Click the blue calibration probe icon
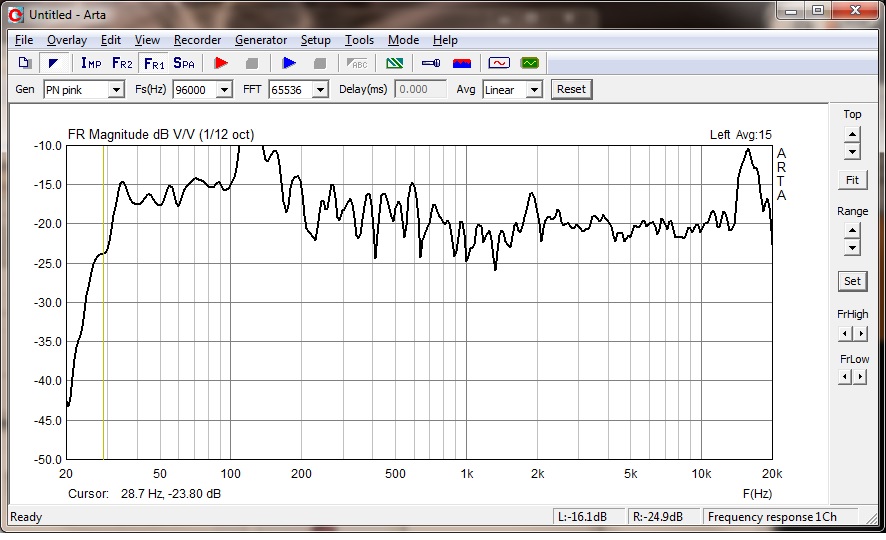Viewport: 886px width, 540px height. point(431,63)
